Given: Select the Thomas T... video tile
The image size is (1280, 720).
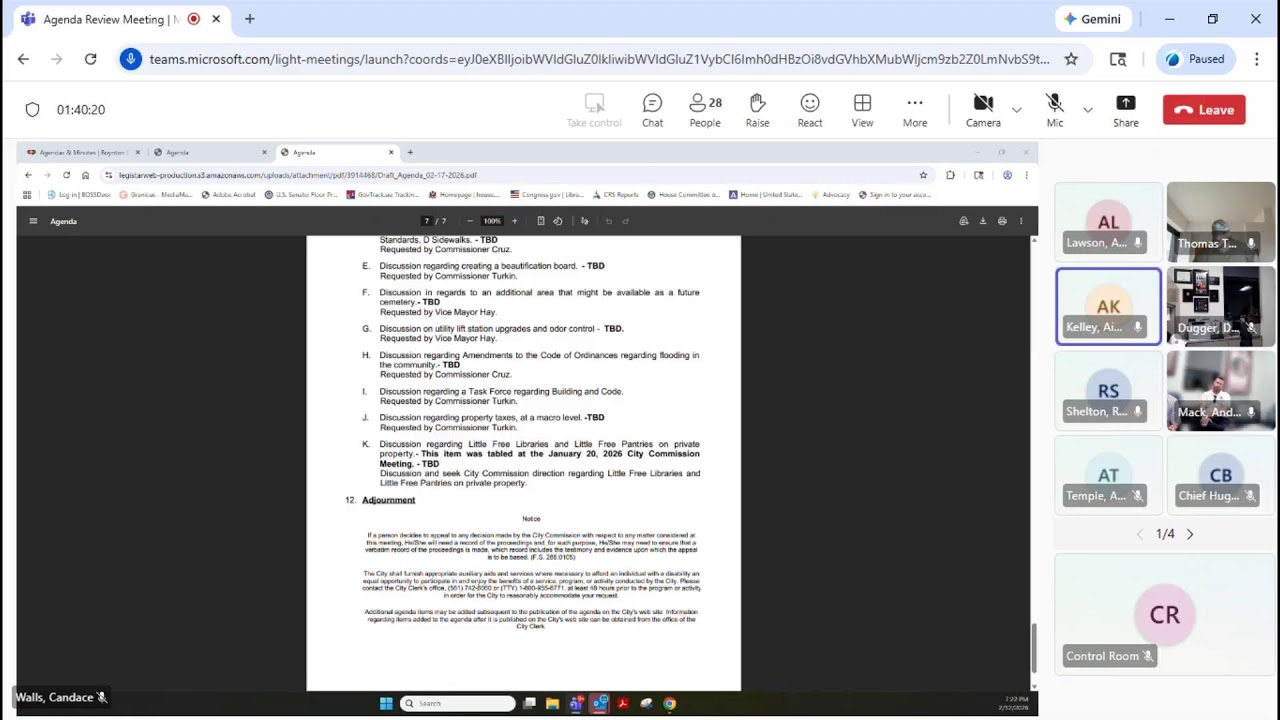Looking at the screenshot, I should (1221, 222).
